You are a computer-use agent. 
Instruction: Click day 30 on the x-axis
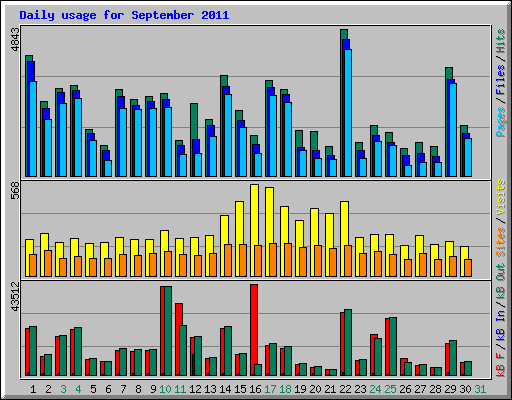(465, 389)
